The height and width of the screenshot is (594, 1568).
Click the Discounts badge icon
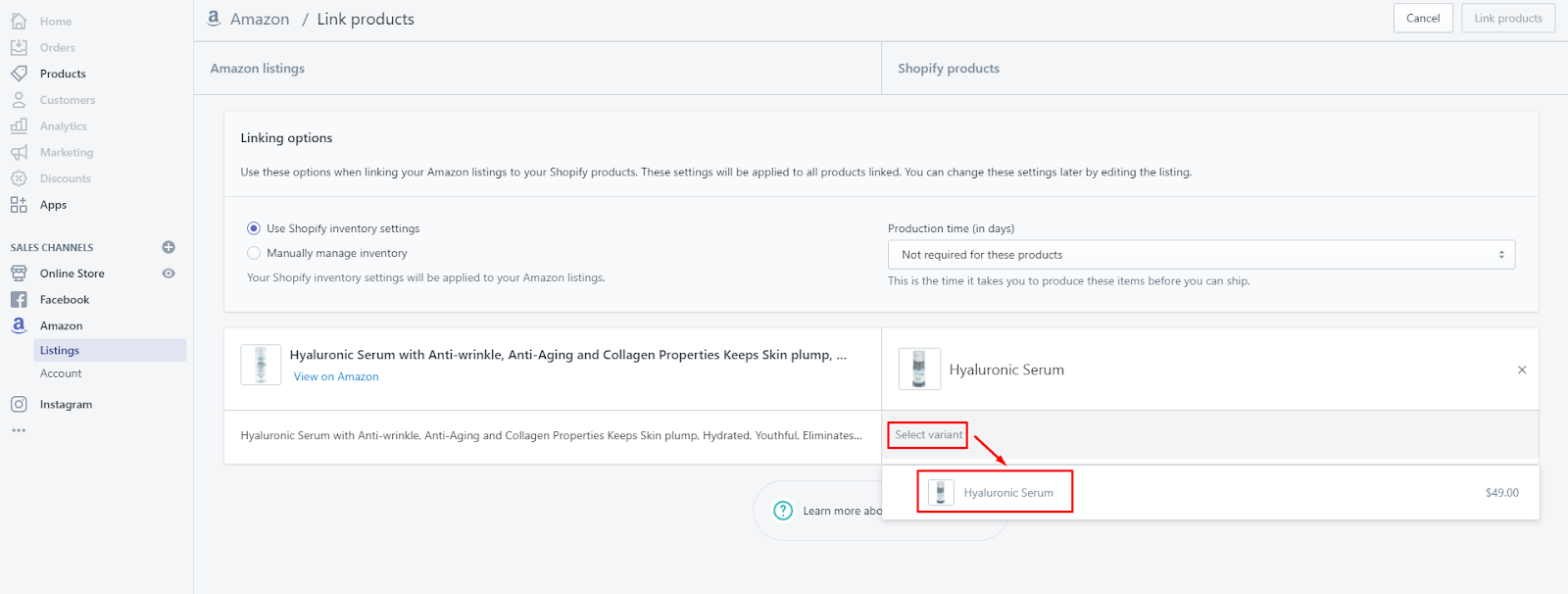pyautogui.click(x=19, y=178)
